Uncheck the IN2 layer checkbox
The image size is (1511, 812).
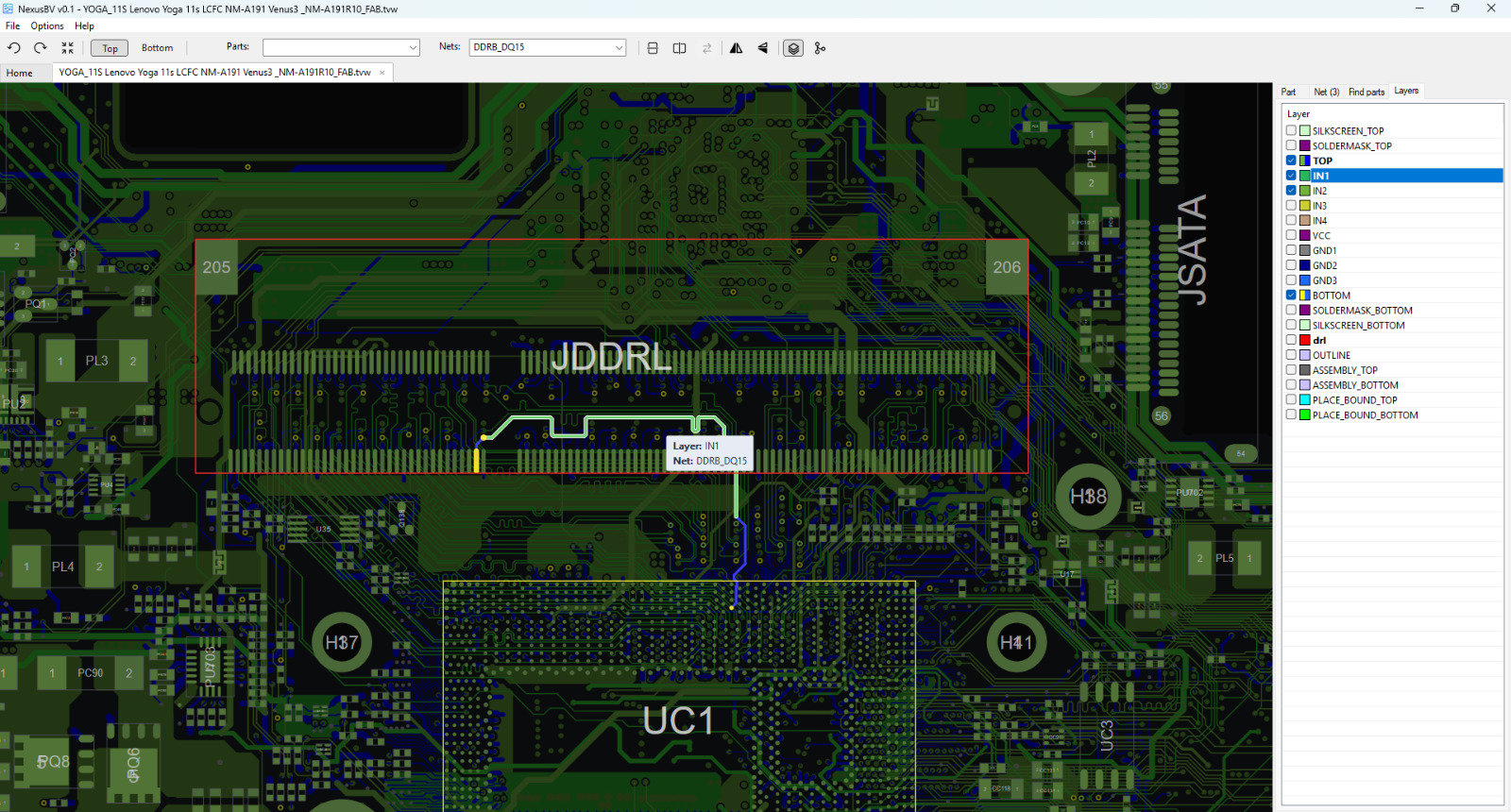pyautogui.click(x=1291, y=191)
